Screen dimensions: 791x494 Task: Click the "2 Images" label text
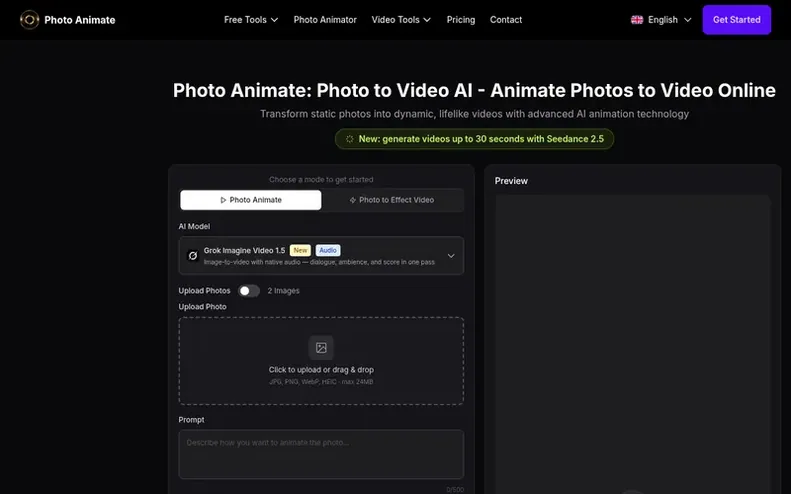pyautogui.click(x=284, y=291)
